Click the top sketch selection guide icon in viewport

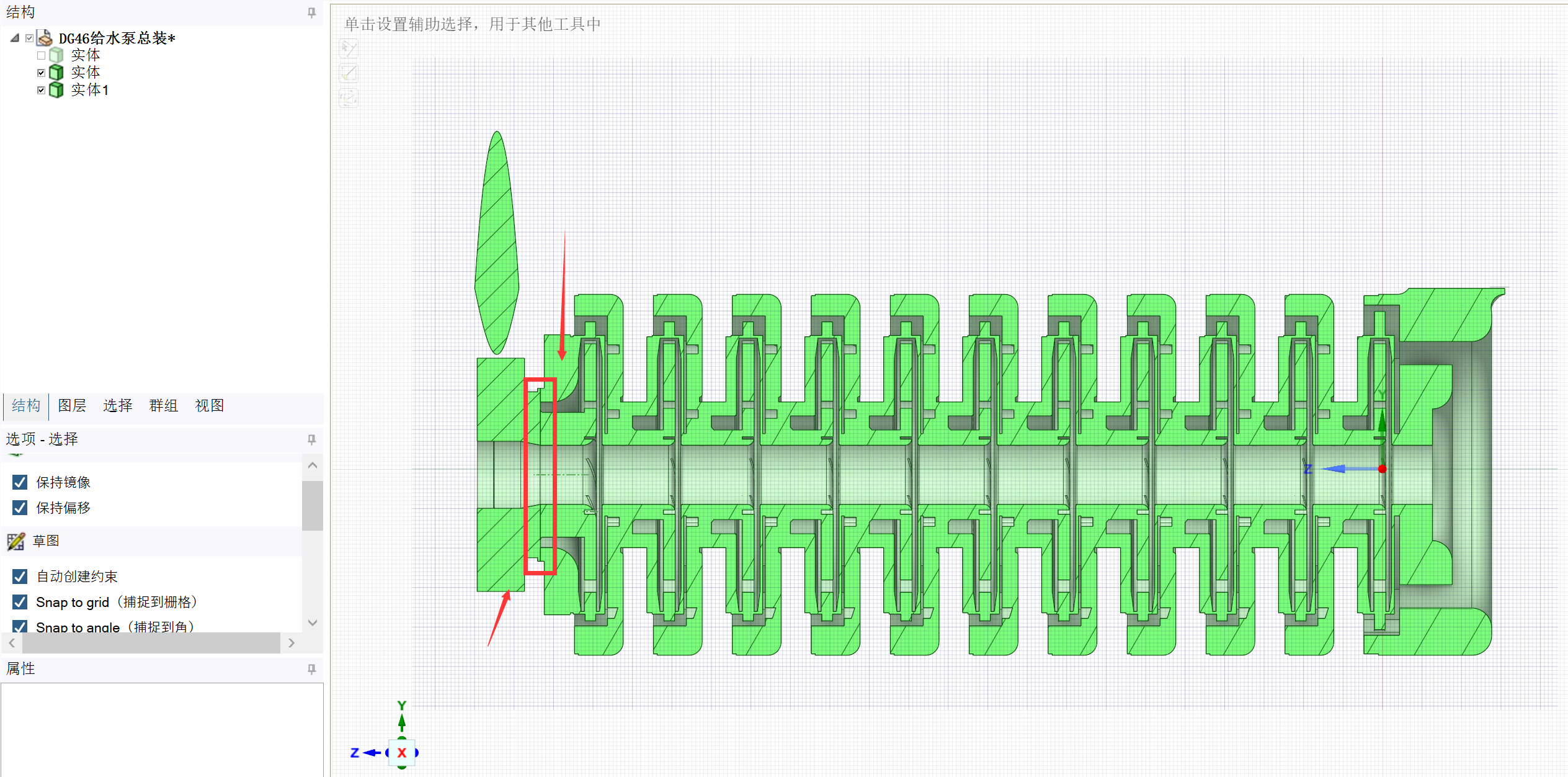pyautogui.click(x=349, y=49)
